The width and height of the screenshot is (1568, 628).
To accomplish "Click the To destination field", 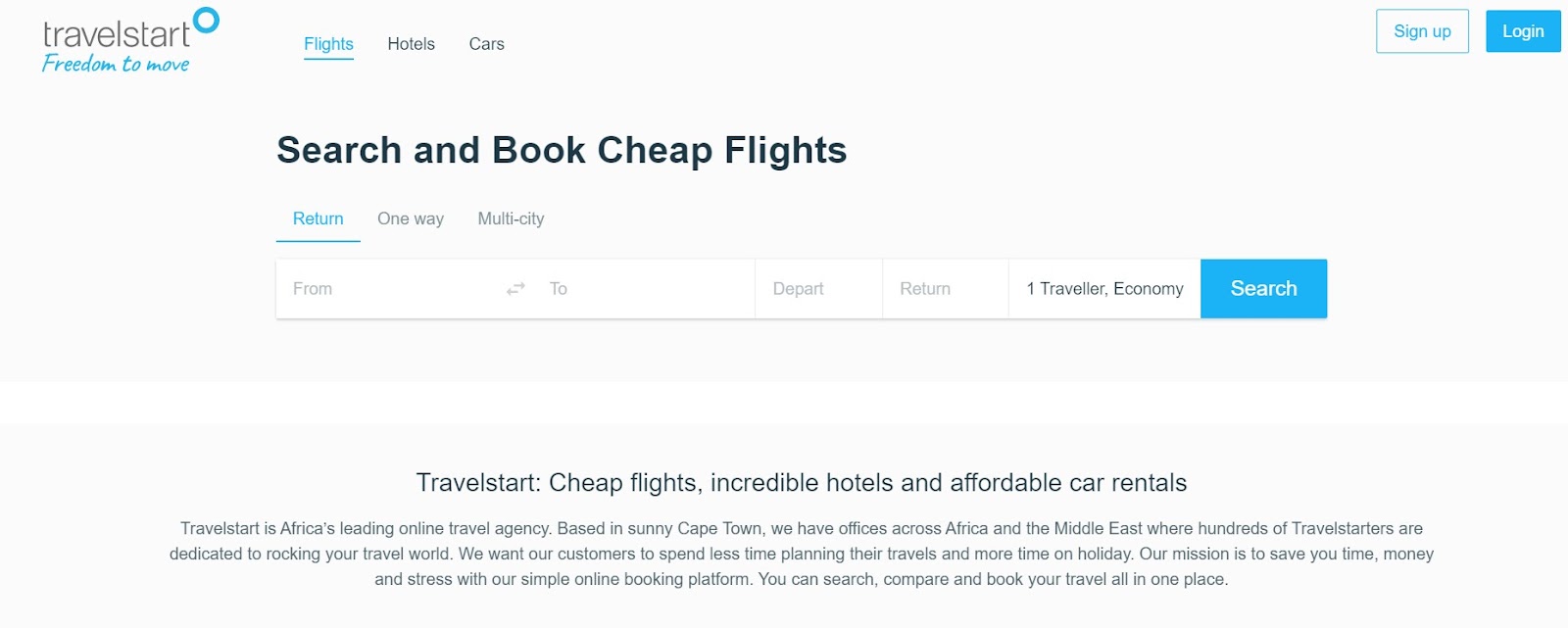I will [647, 289].
